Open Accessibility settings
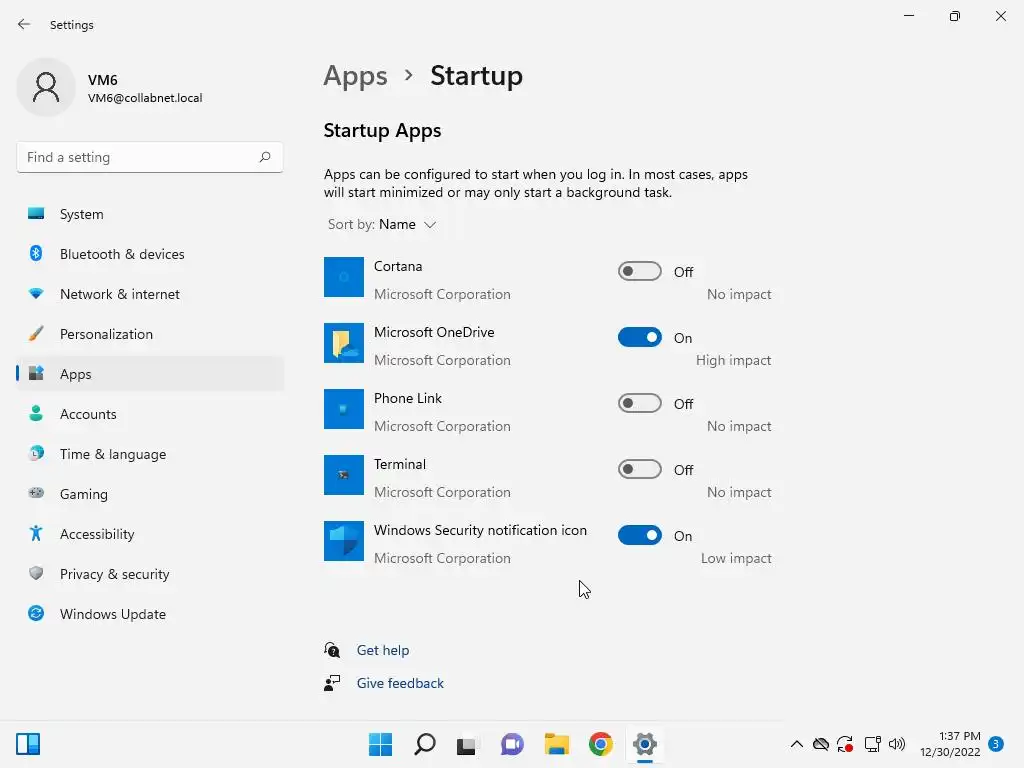1024x768 pixels. (150, 534)
